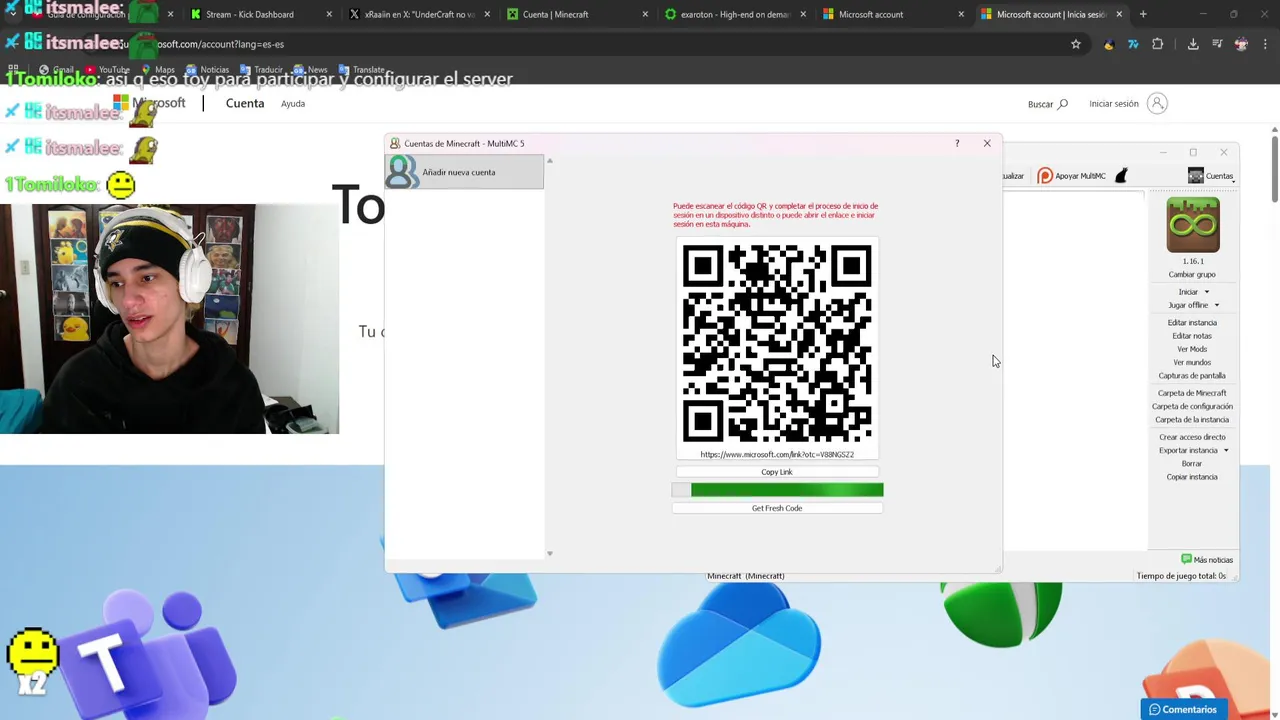The height and width of the screenshot is (720, 1280).
Task: Bookmark page with the star icon
Action: click(x=1076, y=44)
